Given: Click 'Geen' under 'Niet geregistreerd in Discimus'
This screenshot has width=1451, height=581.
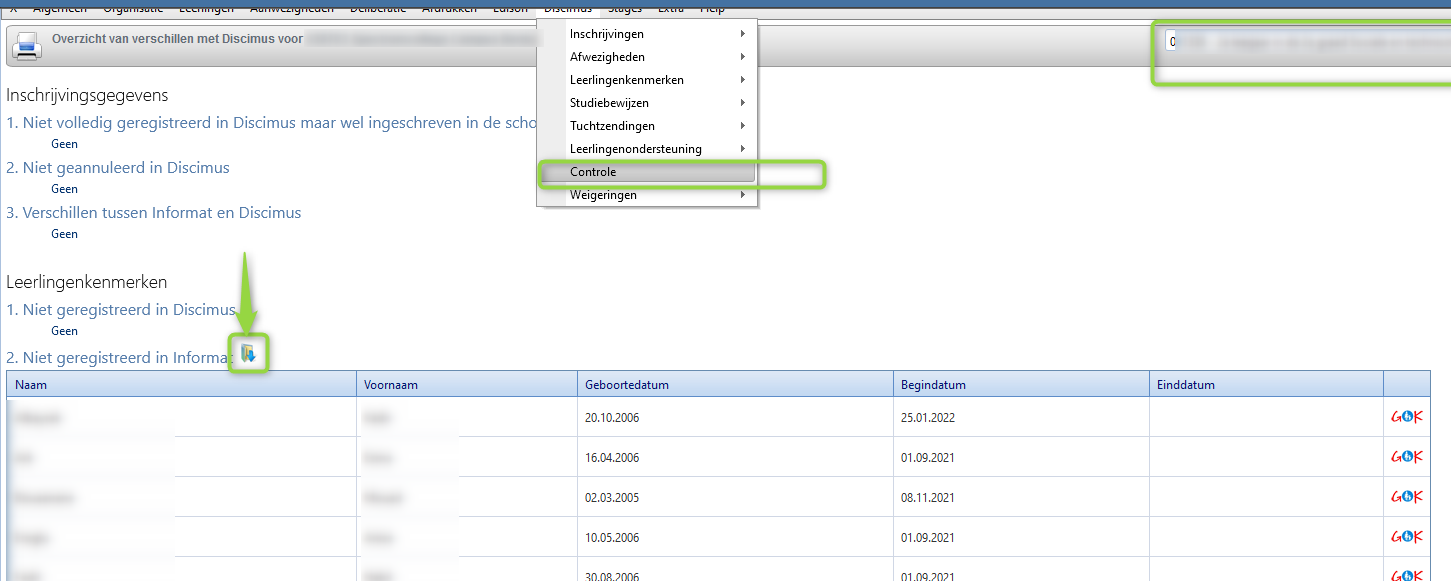Looking at the screenshot, I should (x=64, y=331).
